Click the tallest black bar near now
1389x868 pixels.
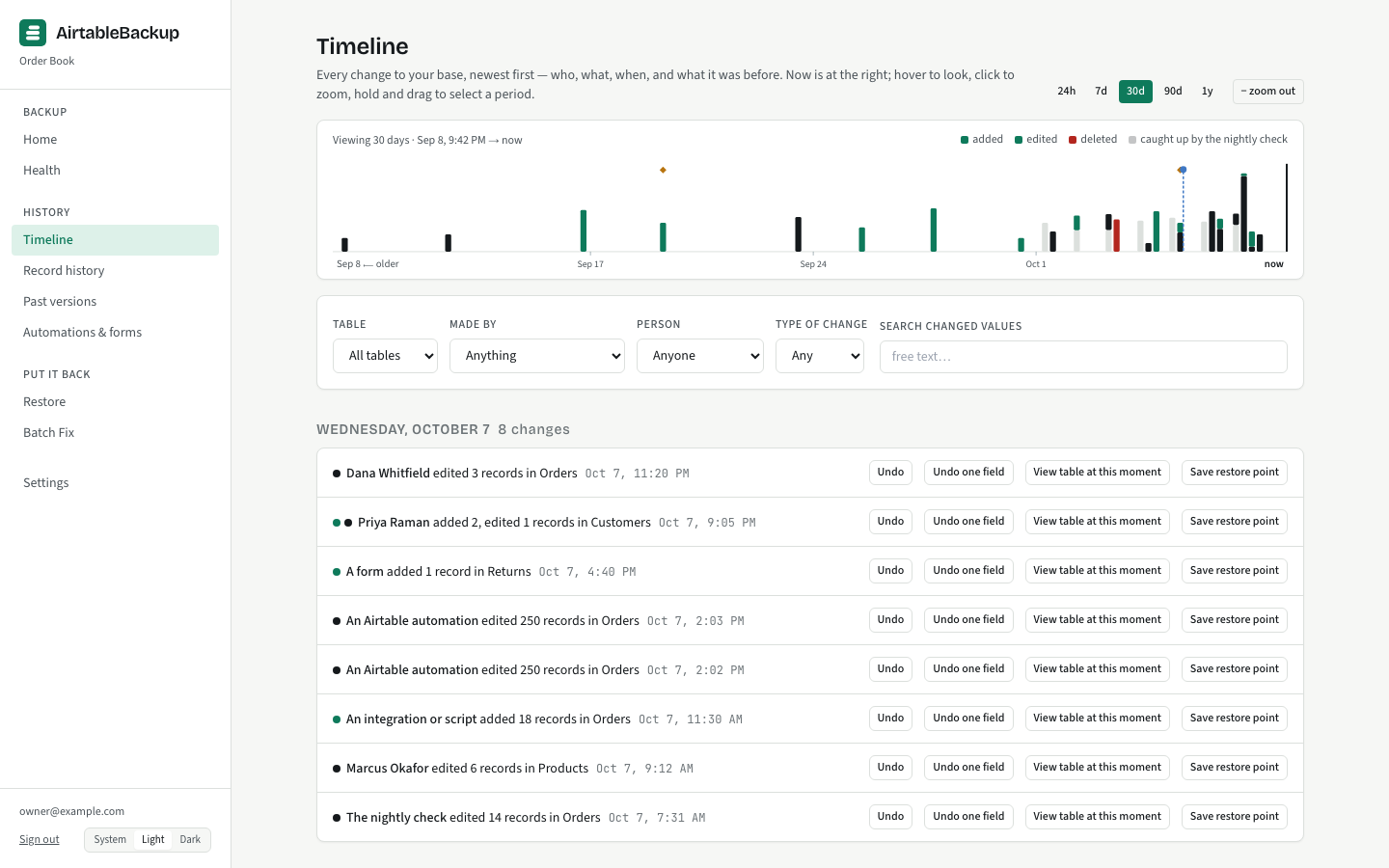(1244, 213)
